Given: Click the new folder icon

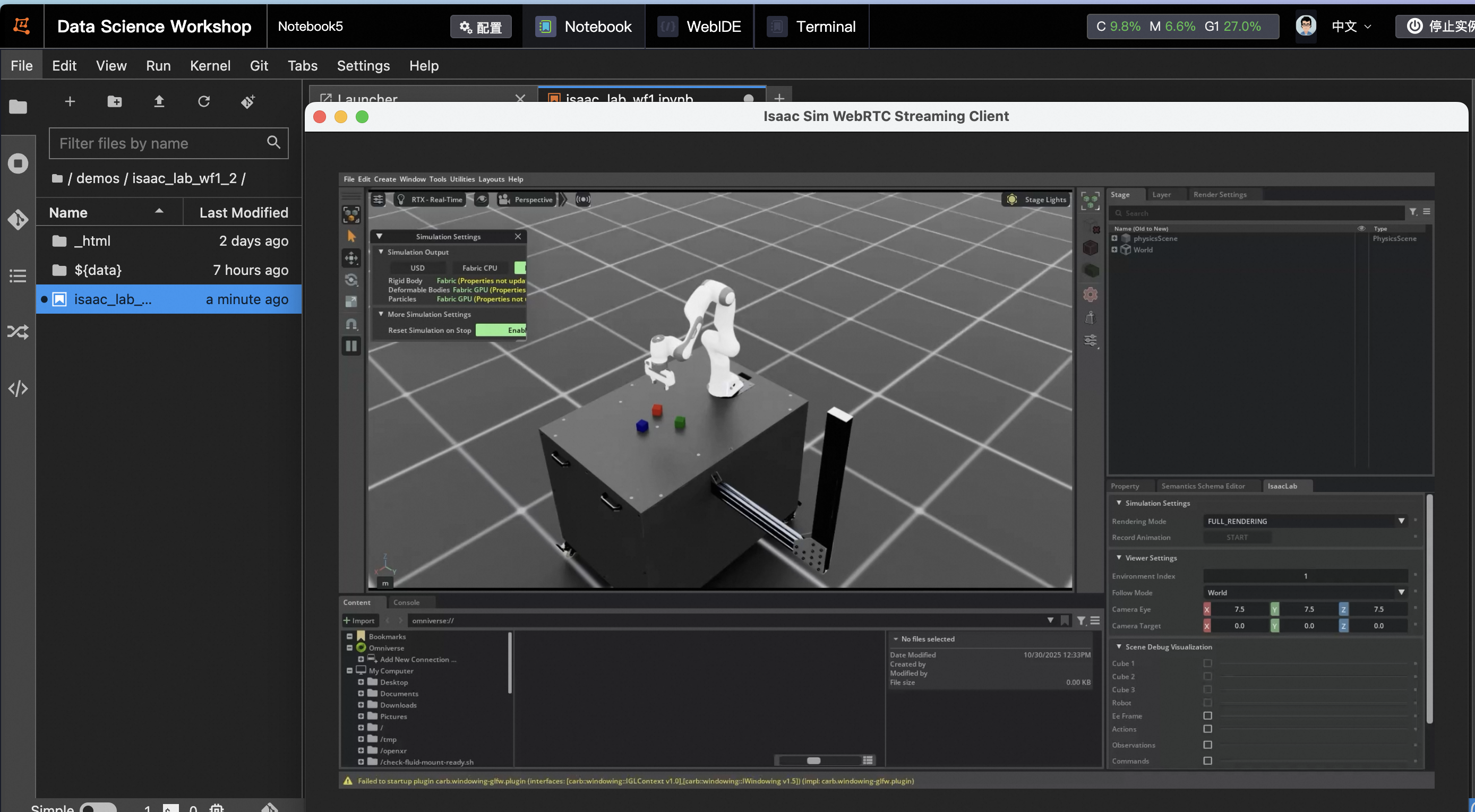Looking at the screenshot, I should 115,102.
